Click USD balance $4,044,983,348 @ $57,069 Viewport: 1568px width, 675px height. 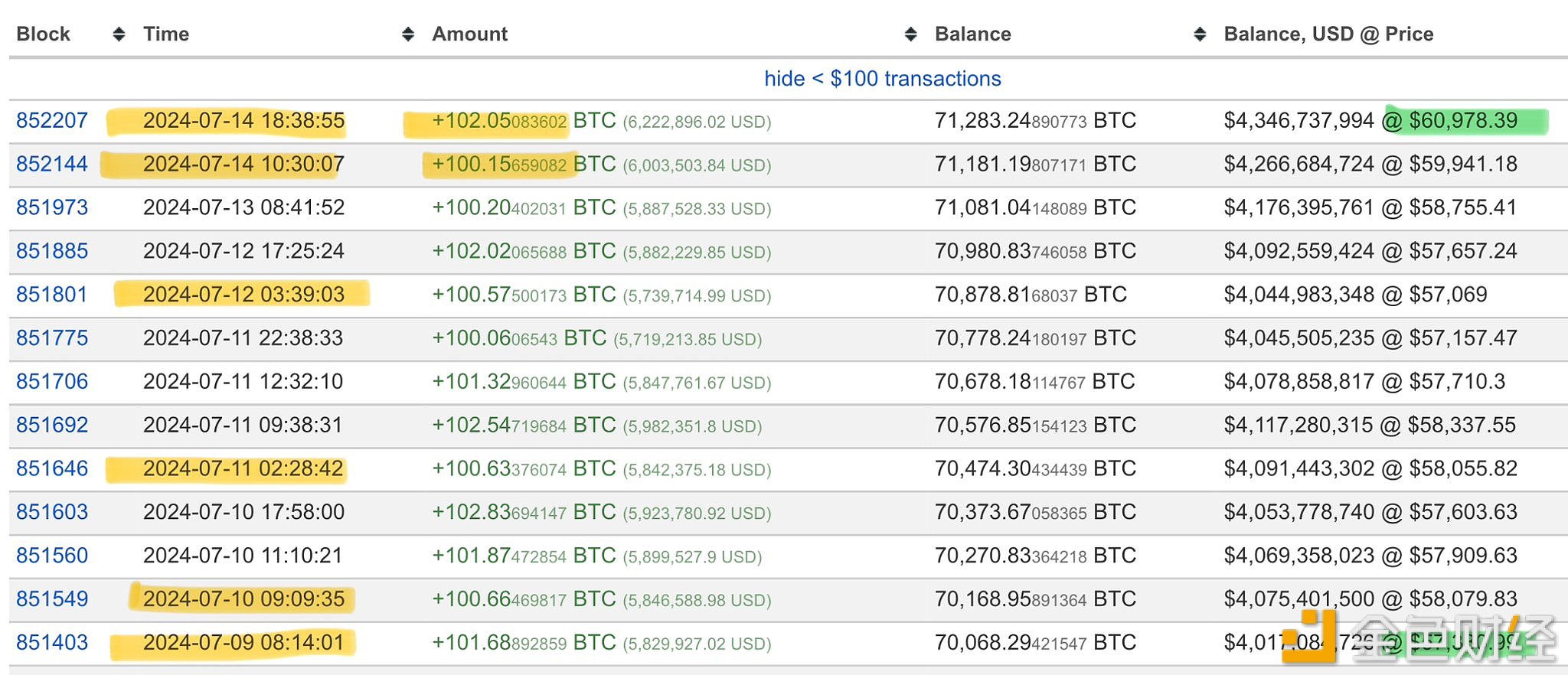click(1355, 295)
